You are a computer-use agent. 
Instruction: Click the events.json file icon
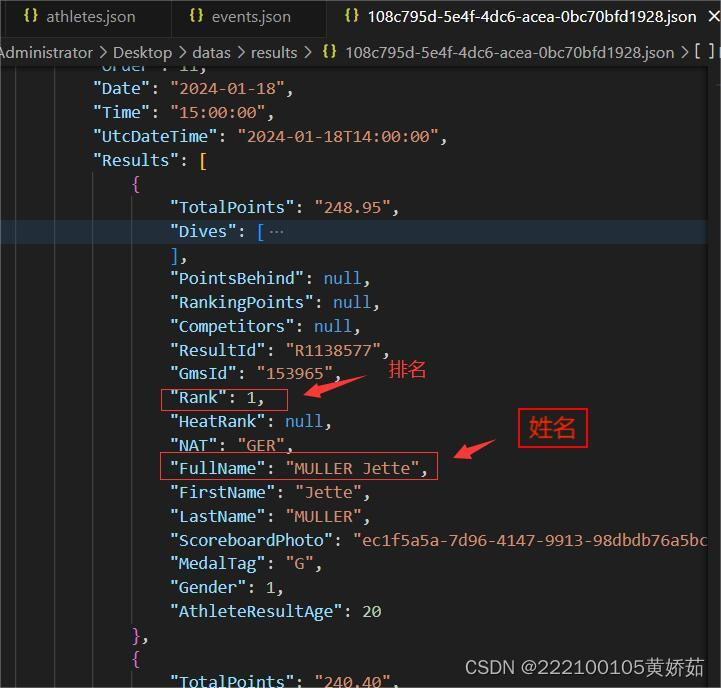(196, 16)
